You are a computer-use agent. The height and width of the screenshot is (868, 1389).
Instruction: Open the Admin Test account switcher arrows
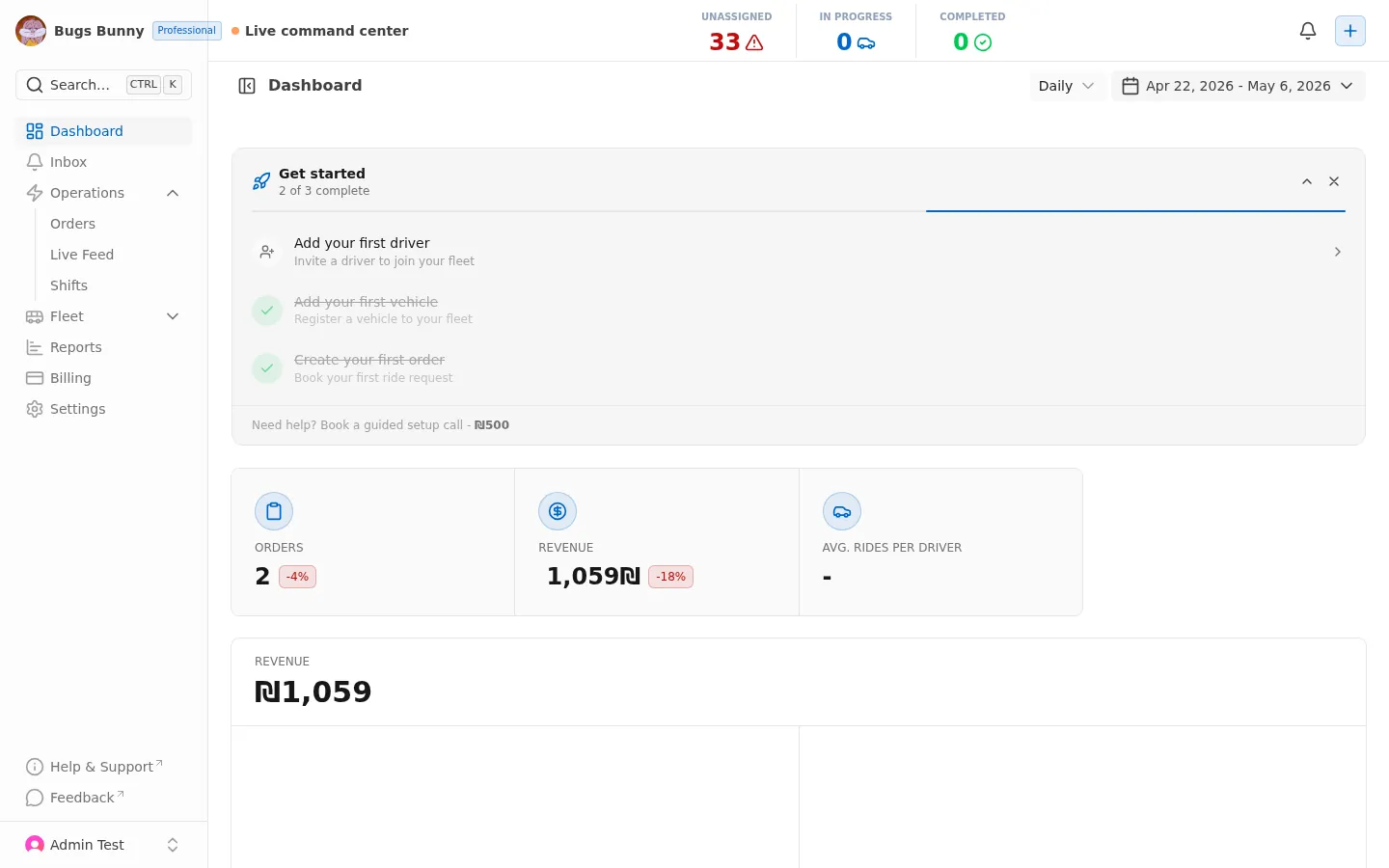[x=173, y=845]
